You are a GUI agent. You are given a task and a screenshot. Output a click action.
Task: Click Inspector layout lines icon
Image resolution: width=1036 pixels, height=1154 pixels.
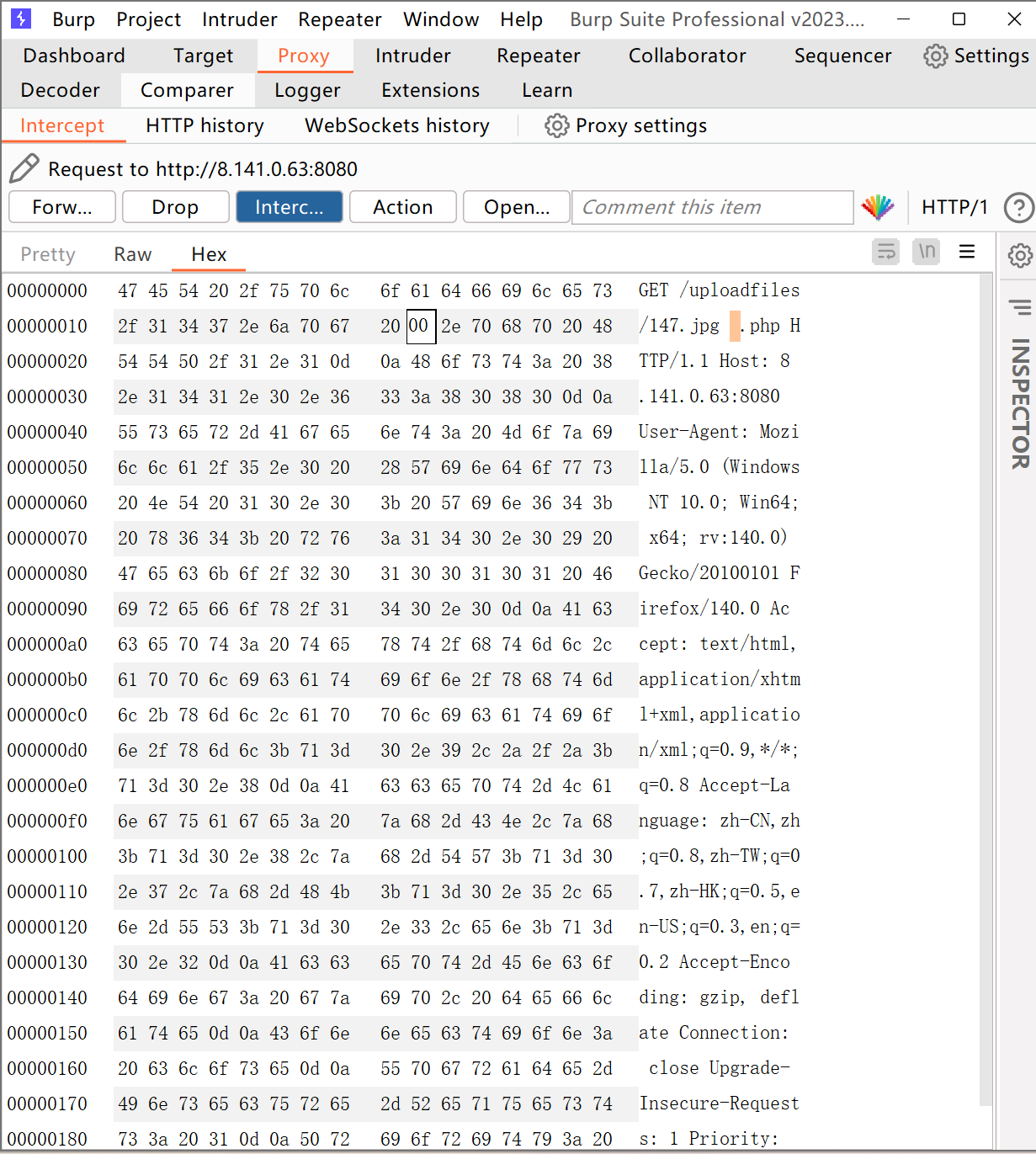tap(1020, 307)
